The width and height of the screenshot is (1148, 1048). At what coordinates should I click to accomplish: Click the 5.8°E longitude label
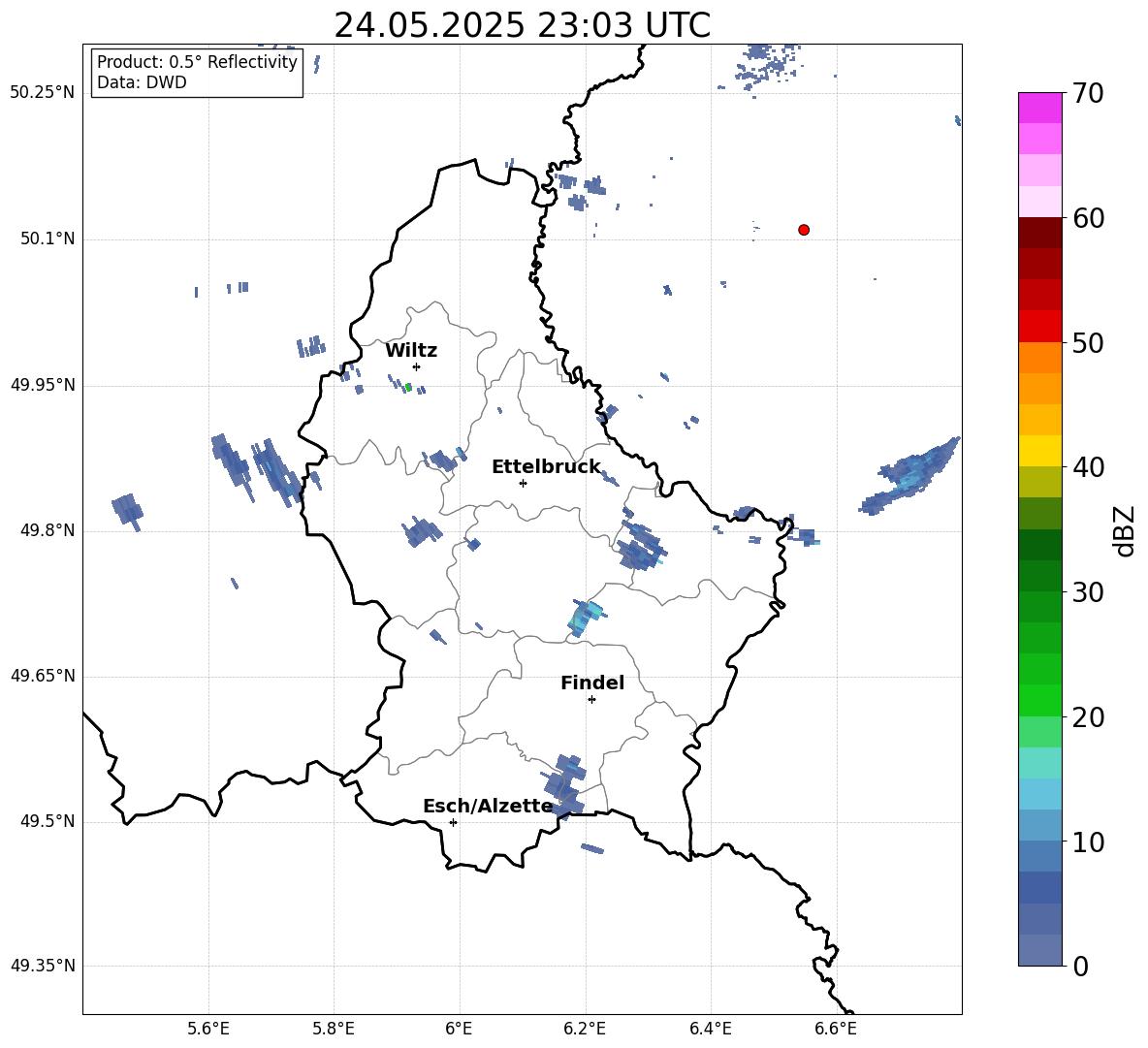tap(334, 1029)
